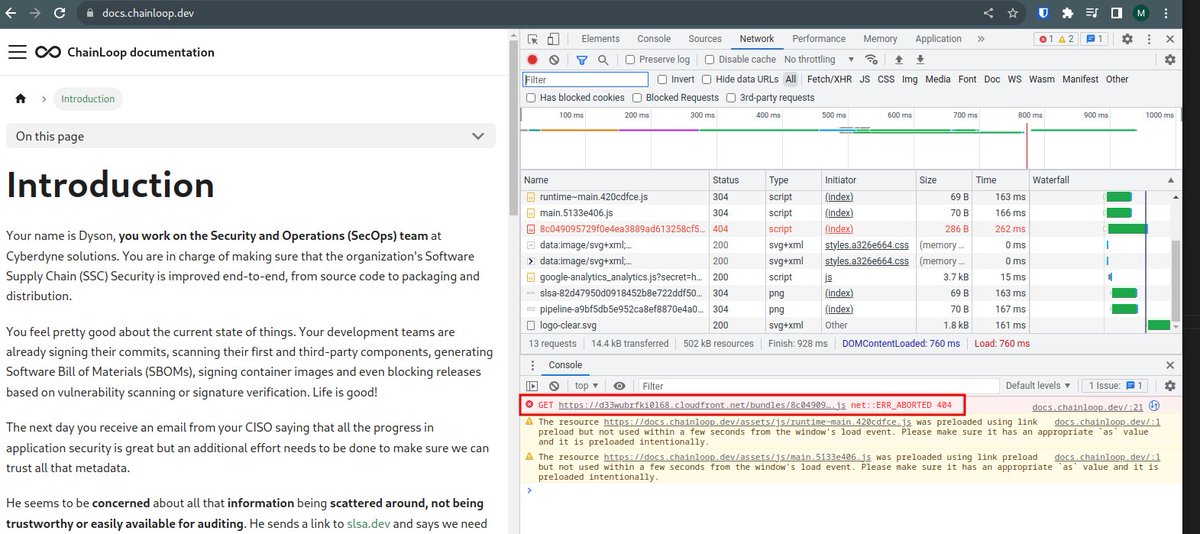Select the logo-clear.svg request row

[x=848, y=326]
